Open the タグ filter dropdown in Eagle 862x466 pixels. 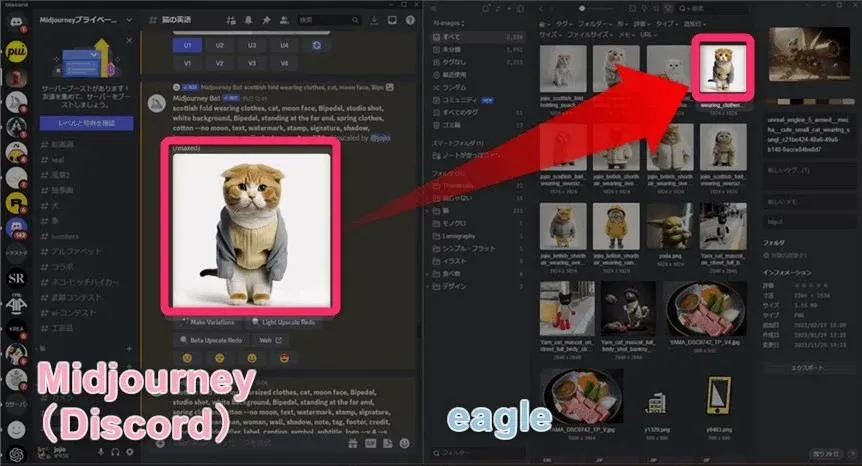point(563,24)
